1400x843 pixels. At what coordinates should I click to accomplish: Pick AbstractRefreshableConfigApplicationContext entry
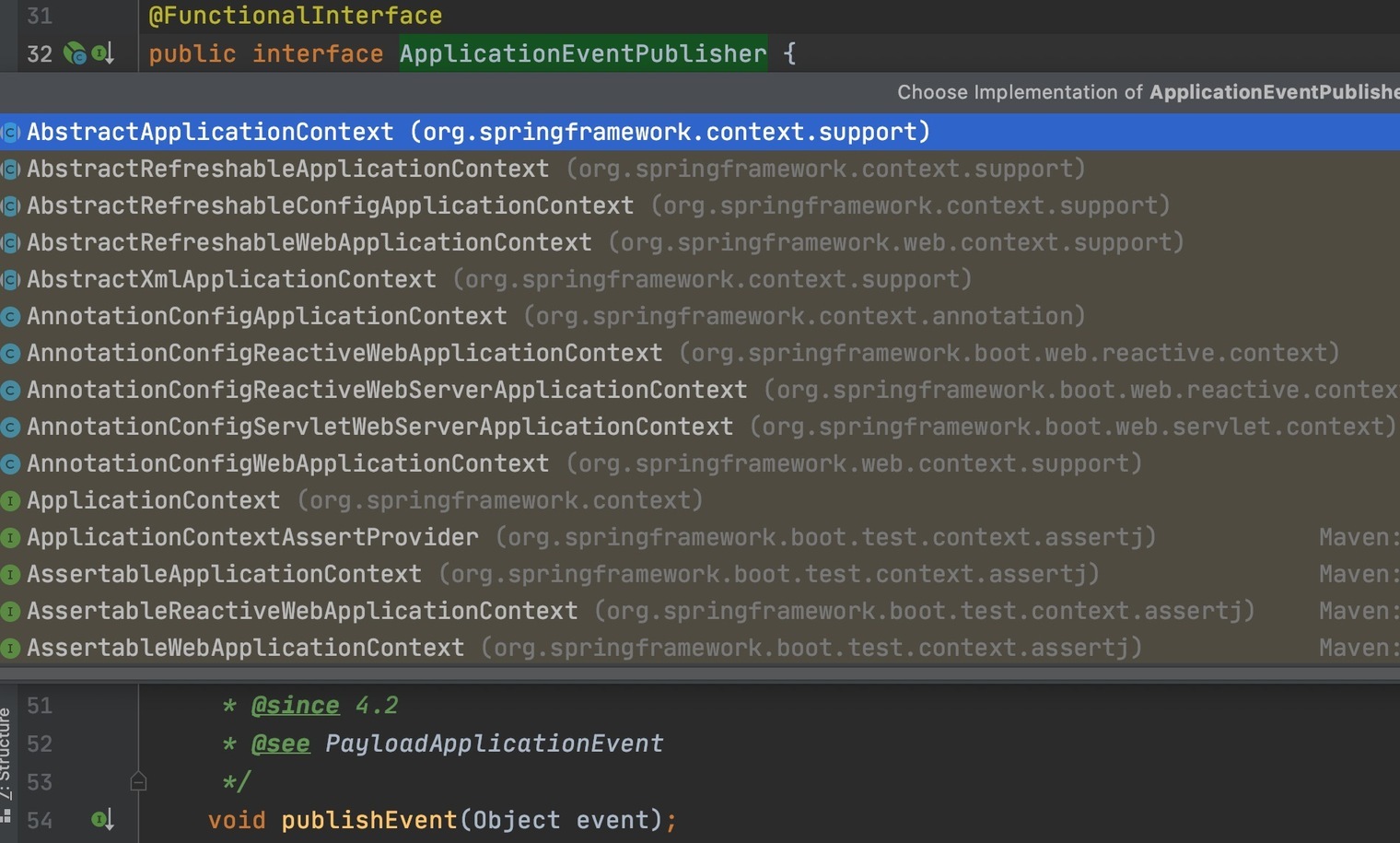(700, 205)
